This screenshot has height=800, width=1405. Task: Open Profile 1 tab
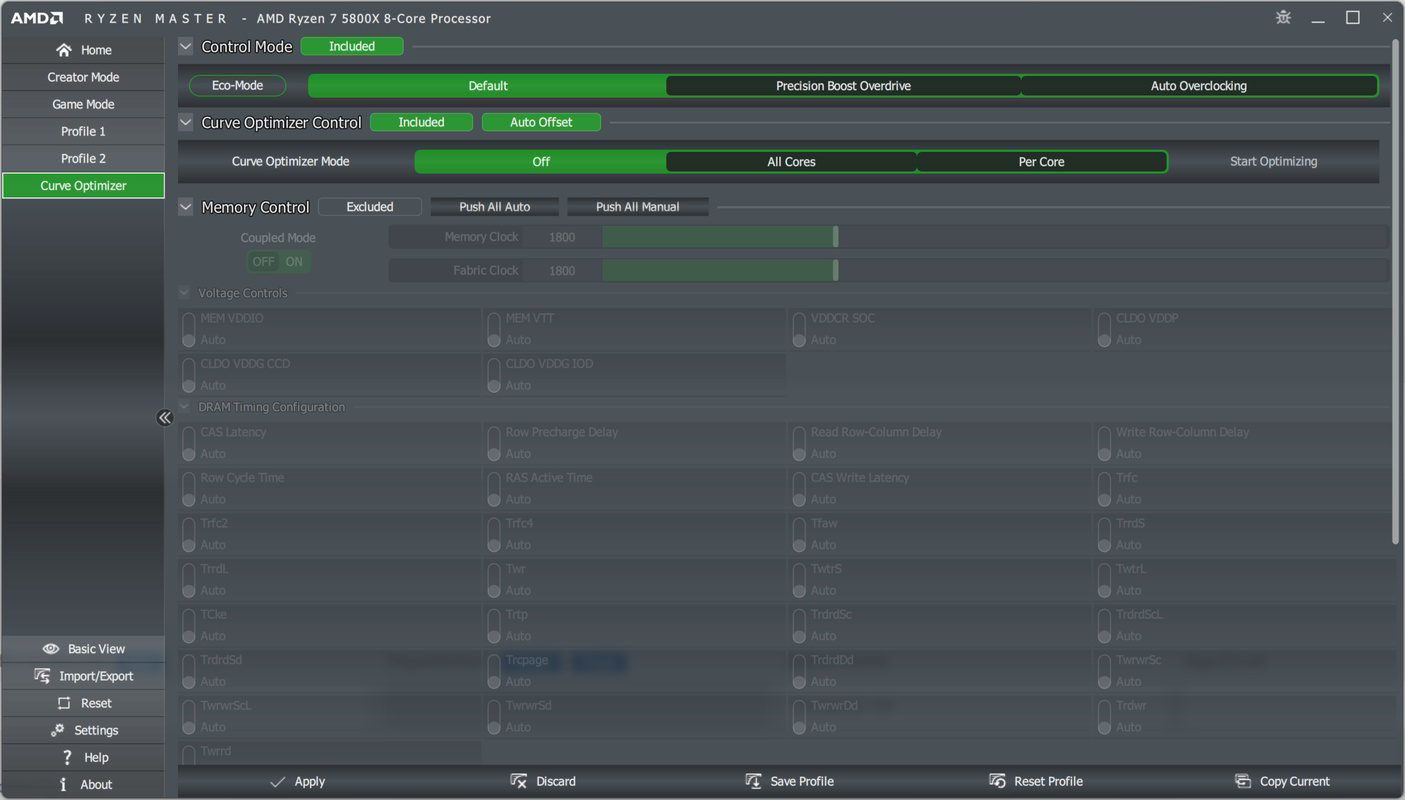(x=83, y=131)
